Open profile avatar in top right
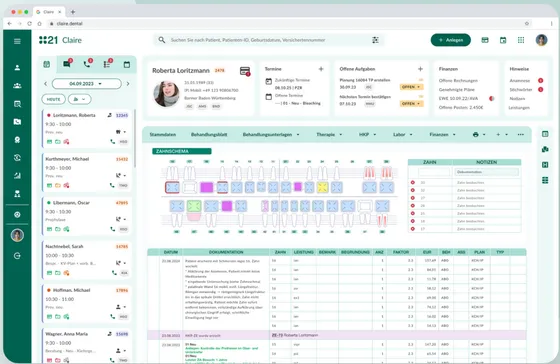Image resolution: width=560 pixels, height=364 pixels. tap(541, 40)
